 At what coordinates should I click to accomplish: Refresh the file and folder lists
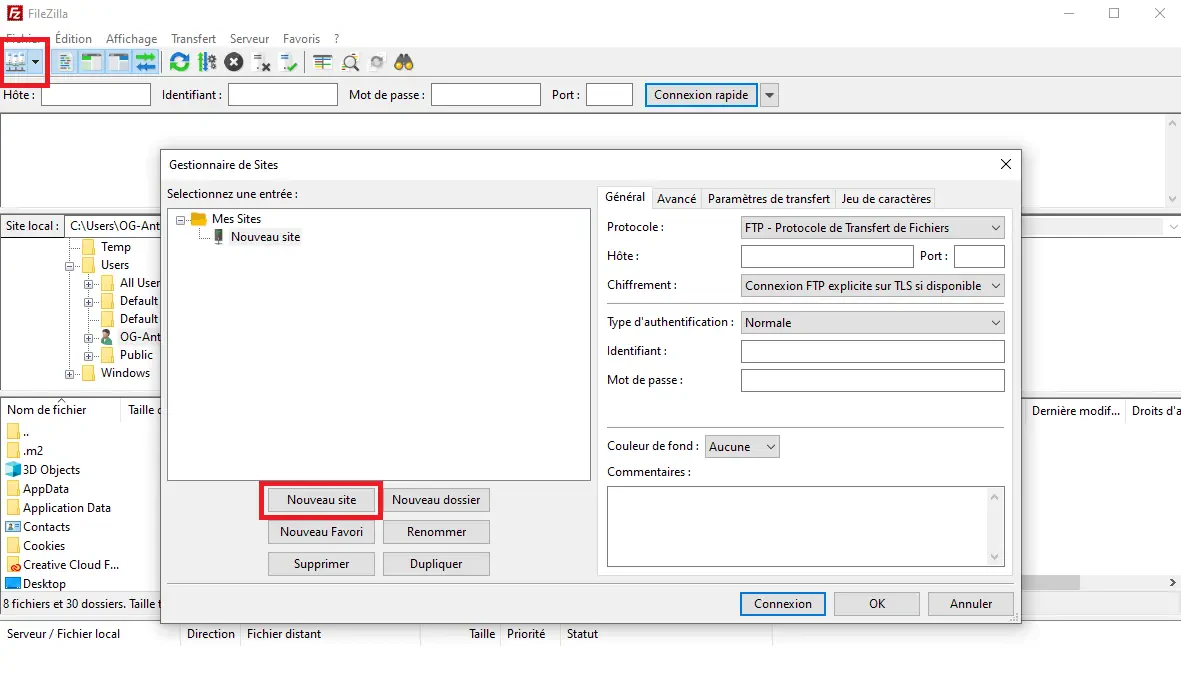[179, 62]
